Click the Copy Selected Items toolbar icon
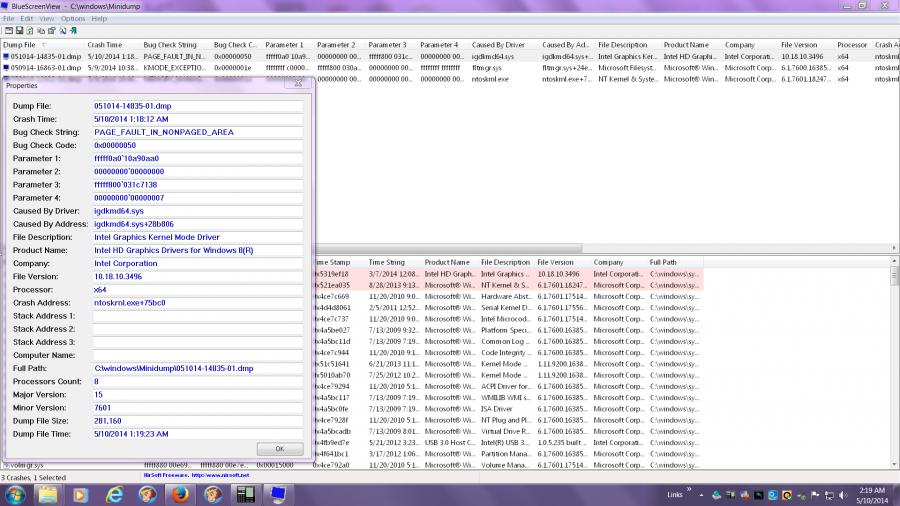 [x=41, y=31]
